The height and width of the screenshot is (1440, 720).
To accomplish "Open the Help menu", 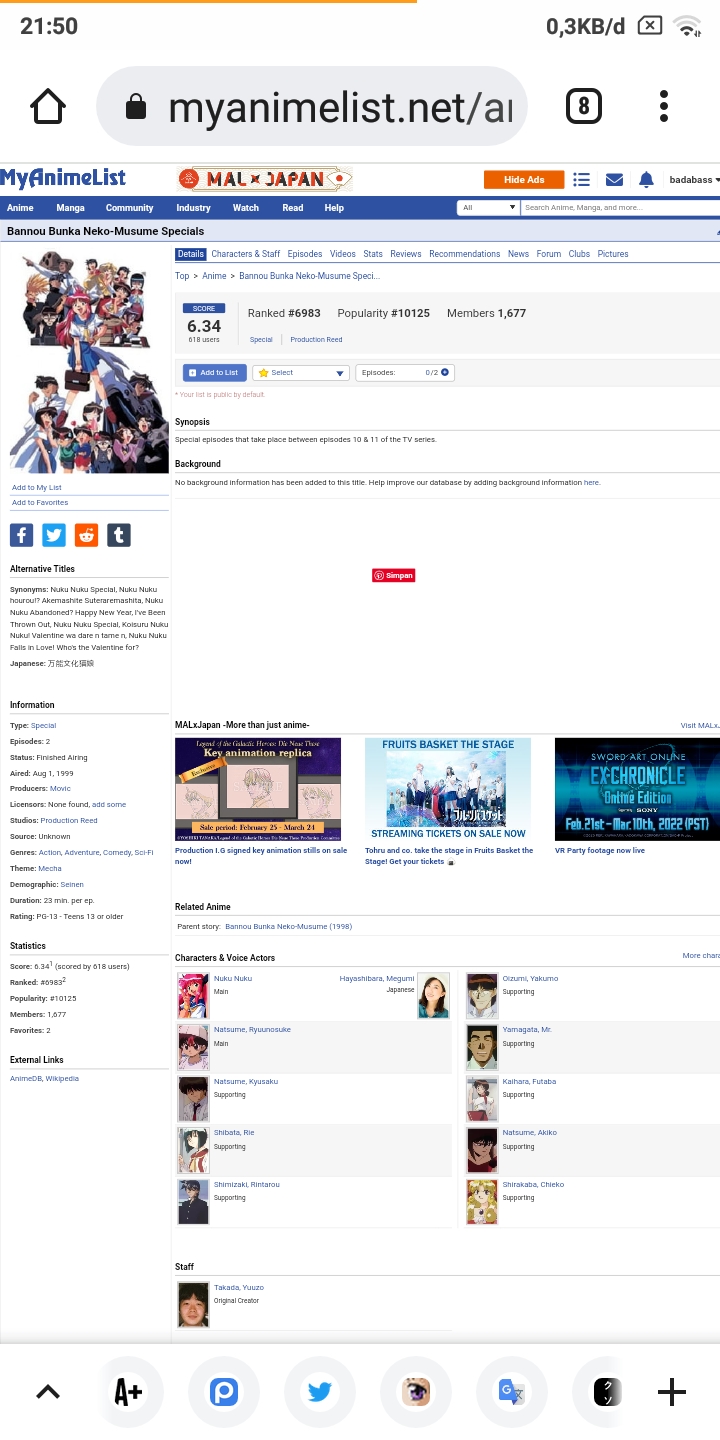I will click(x=334, y=208).
